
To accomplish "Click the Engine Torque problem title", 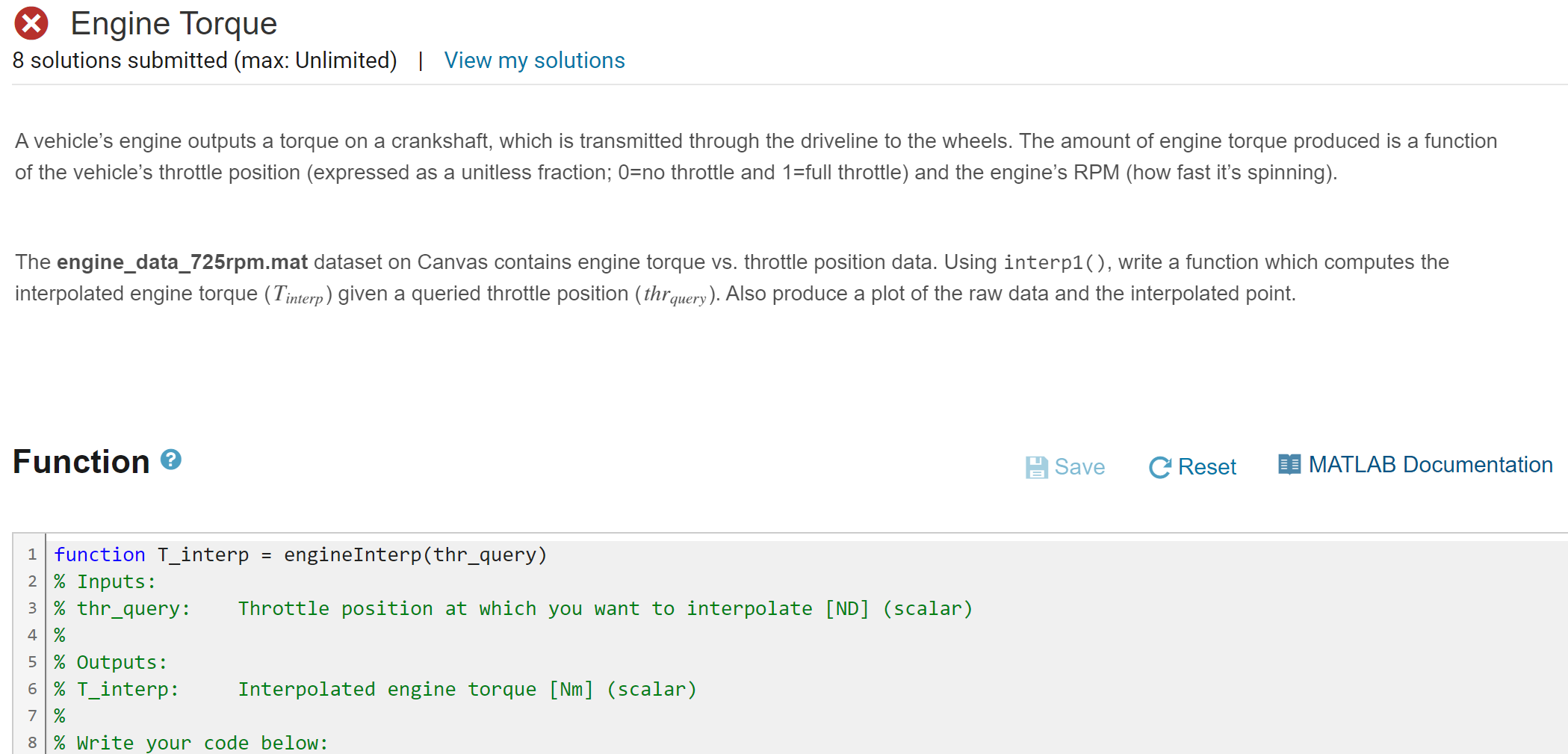I will 173,24.
